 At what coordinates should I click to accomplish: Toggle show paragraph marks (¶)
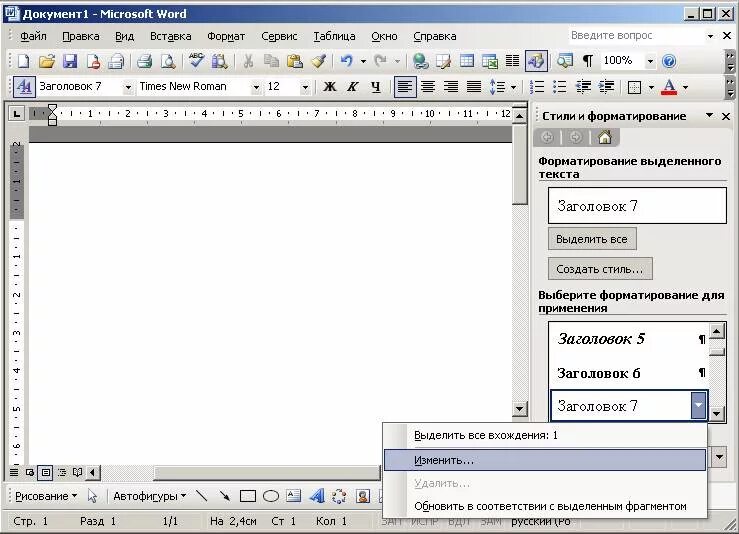pyautogui.click(x=588, y=61)
